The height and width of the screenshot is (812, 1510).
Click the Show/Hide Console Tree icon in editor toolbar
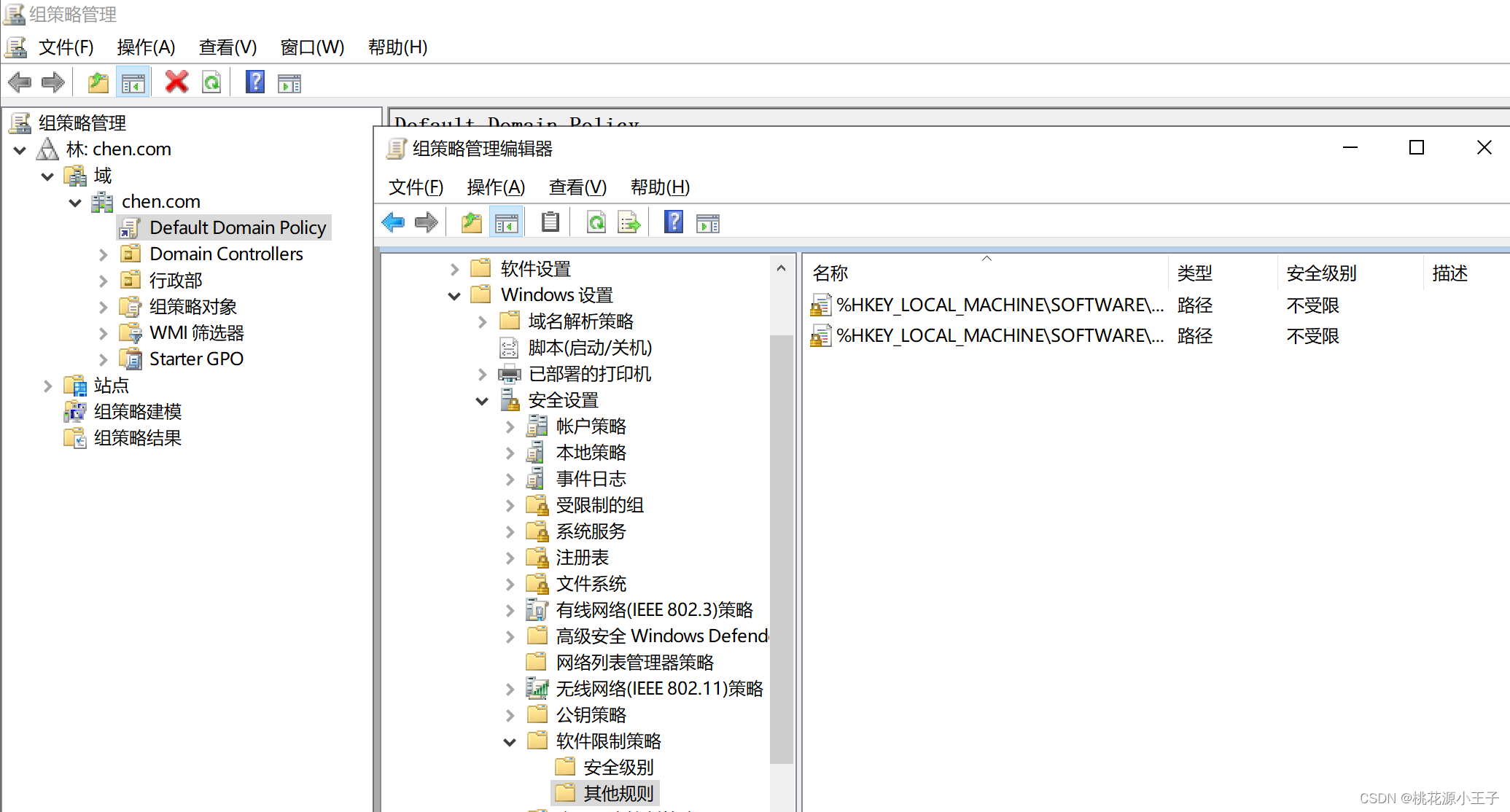click(506, 222)
